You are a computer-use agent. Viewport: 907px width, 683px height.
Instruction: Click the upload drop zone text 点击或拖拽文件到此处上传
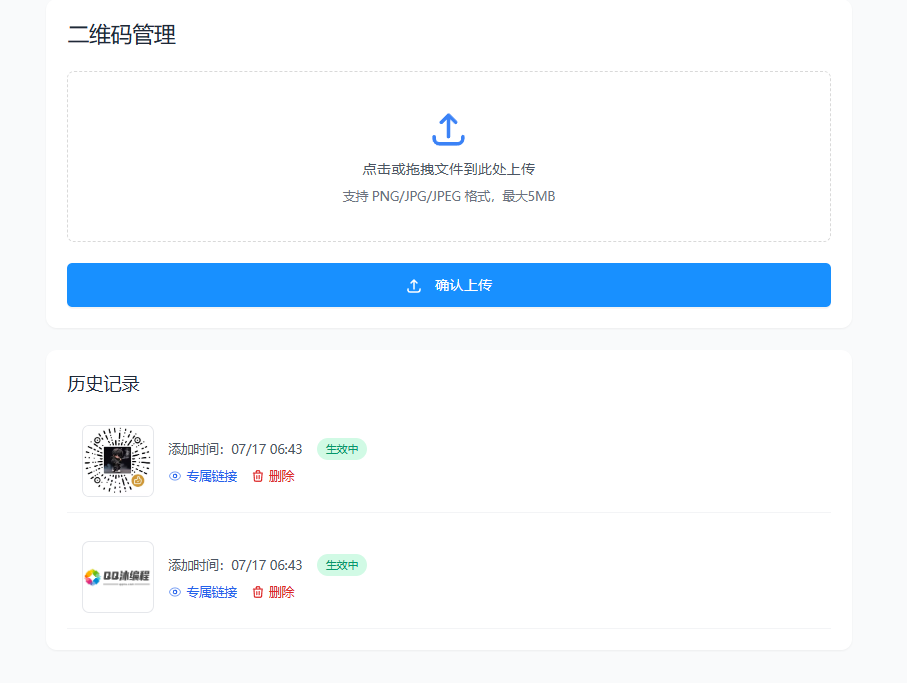[x=448, y=169]
